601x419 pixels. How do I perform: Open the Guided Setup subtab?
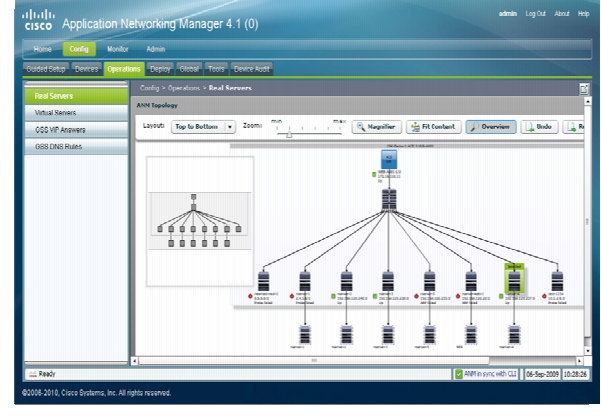tap(46, 69)
